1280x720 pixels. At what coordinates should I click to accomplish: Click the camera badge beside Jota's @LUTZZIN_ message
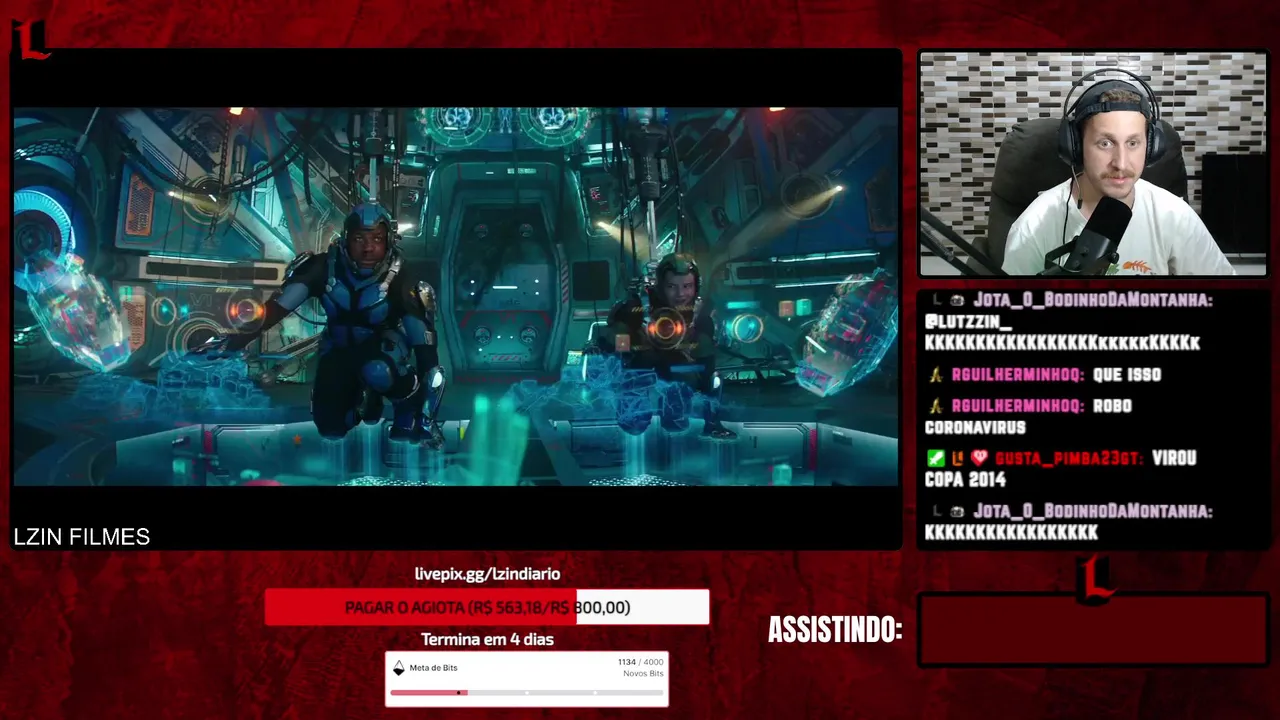pos(957,300)
